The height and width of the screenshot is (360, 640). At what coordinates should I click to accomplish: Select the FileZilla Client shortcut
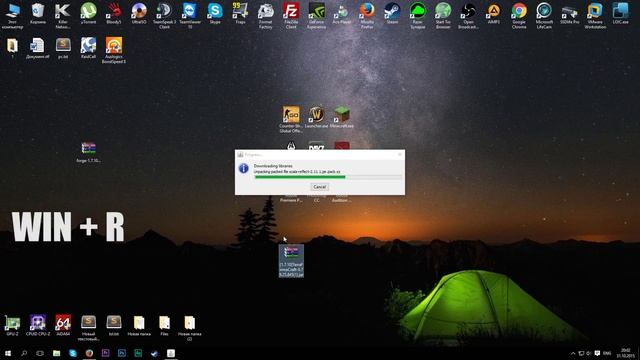pyautogui.click(x=291, y=16)
